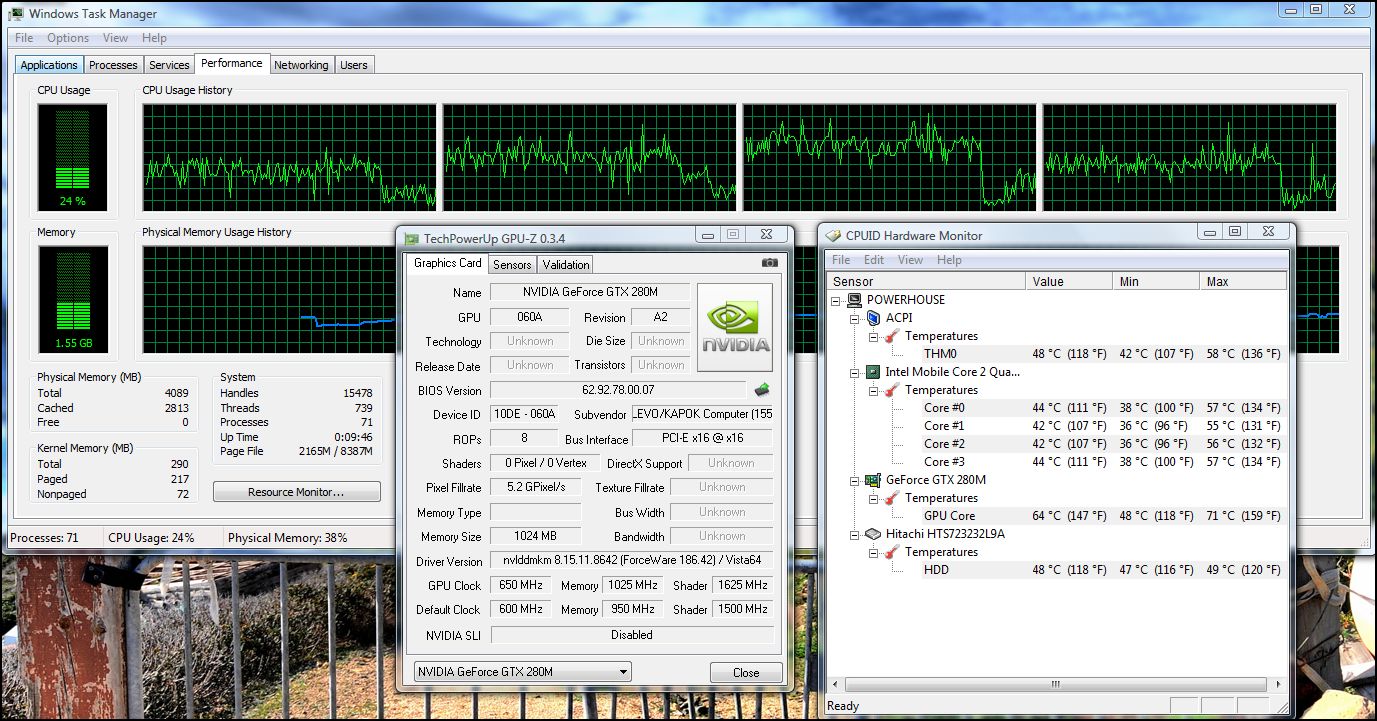Viewport: 1377px width, 721px height.
Task: Click the GPU-Z title bar icon
Action: click(x=411, y=239)
